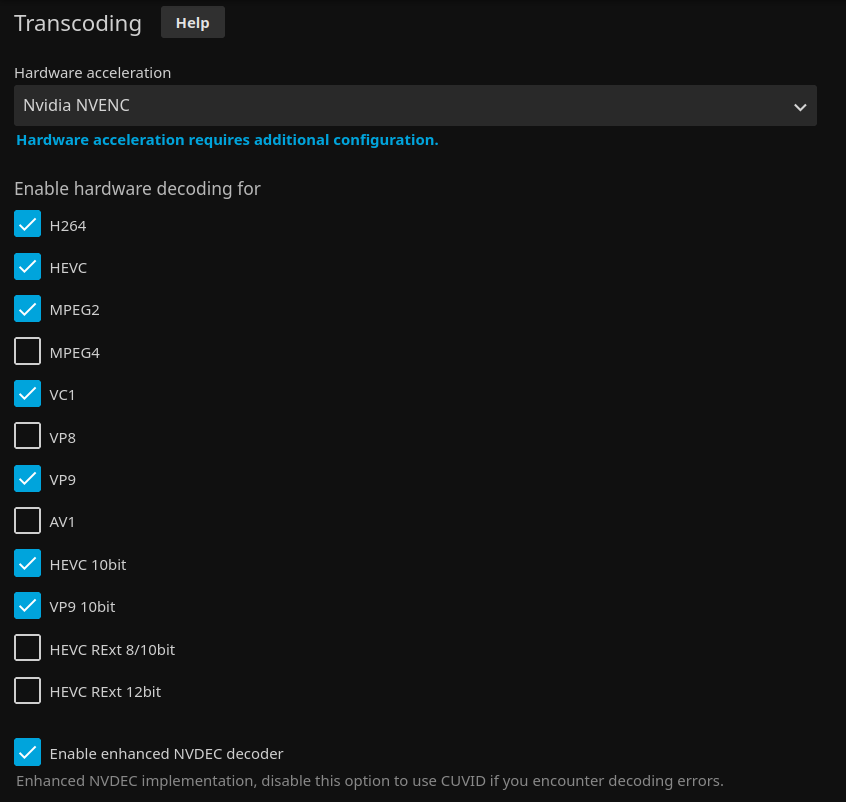Screen dimensions: 846x802
Task: Check the HEVC RExt 12bit box
Action: click(28, 691)
